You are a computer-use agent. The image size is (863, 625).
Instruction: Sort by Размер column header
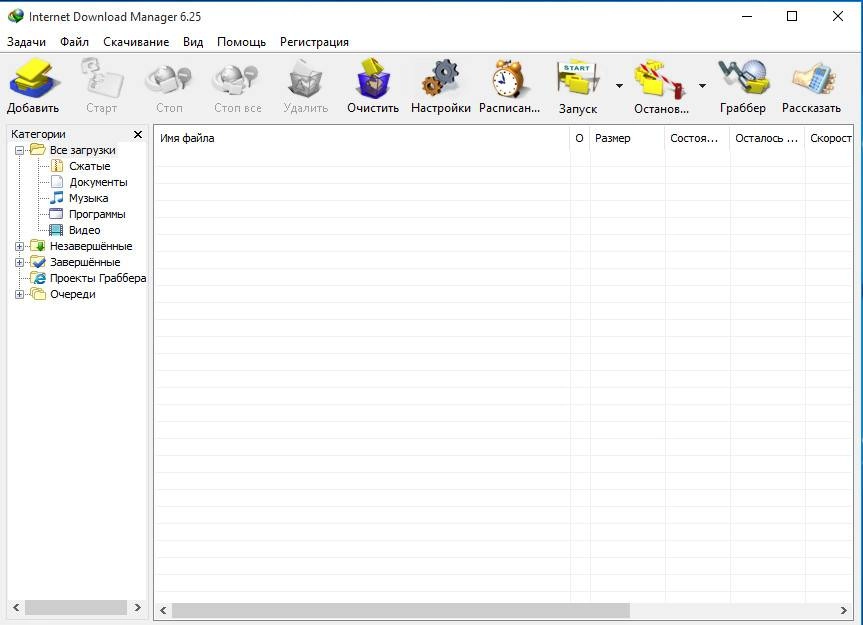pos(627,138)
